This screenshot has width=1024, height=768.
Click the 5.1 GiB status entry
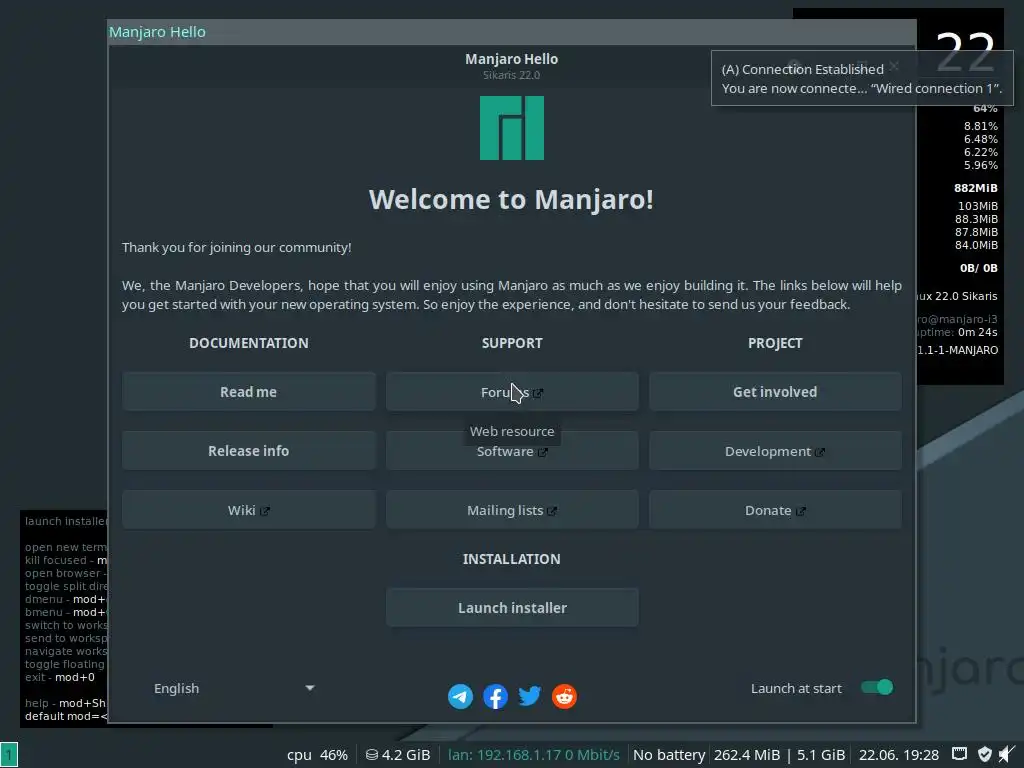821,755
